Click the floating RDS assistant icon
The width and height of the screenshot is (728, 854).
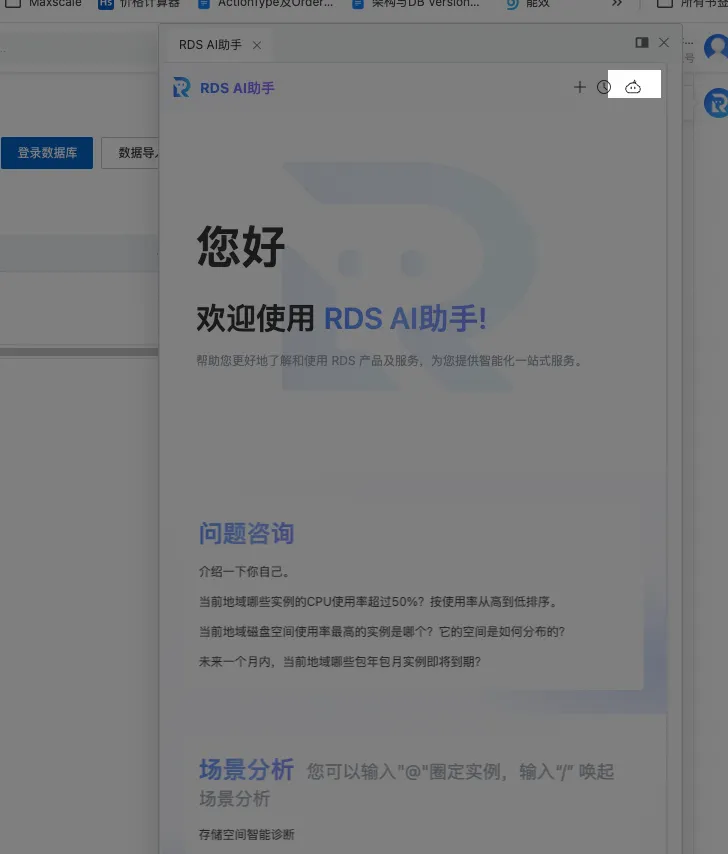click(x=716, y=103)
